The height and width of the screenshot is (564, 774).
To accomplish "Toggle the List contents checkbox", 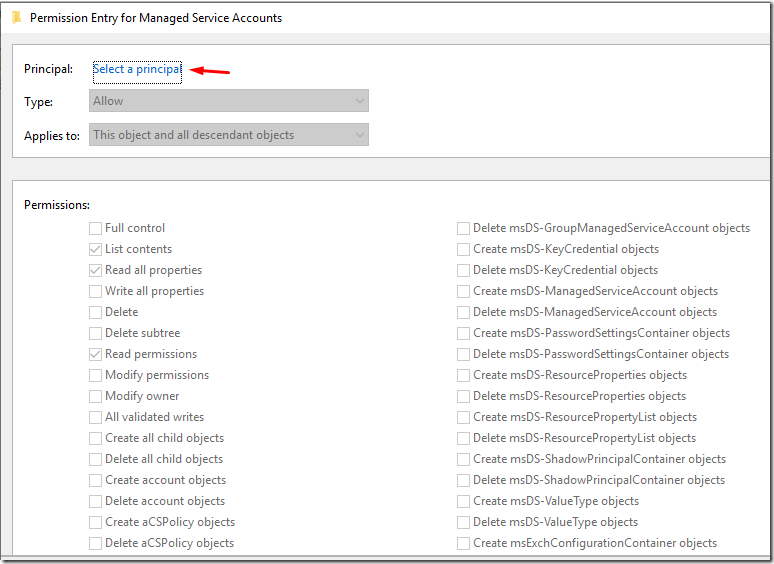I will 95,249.
